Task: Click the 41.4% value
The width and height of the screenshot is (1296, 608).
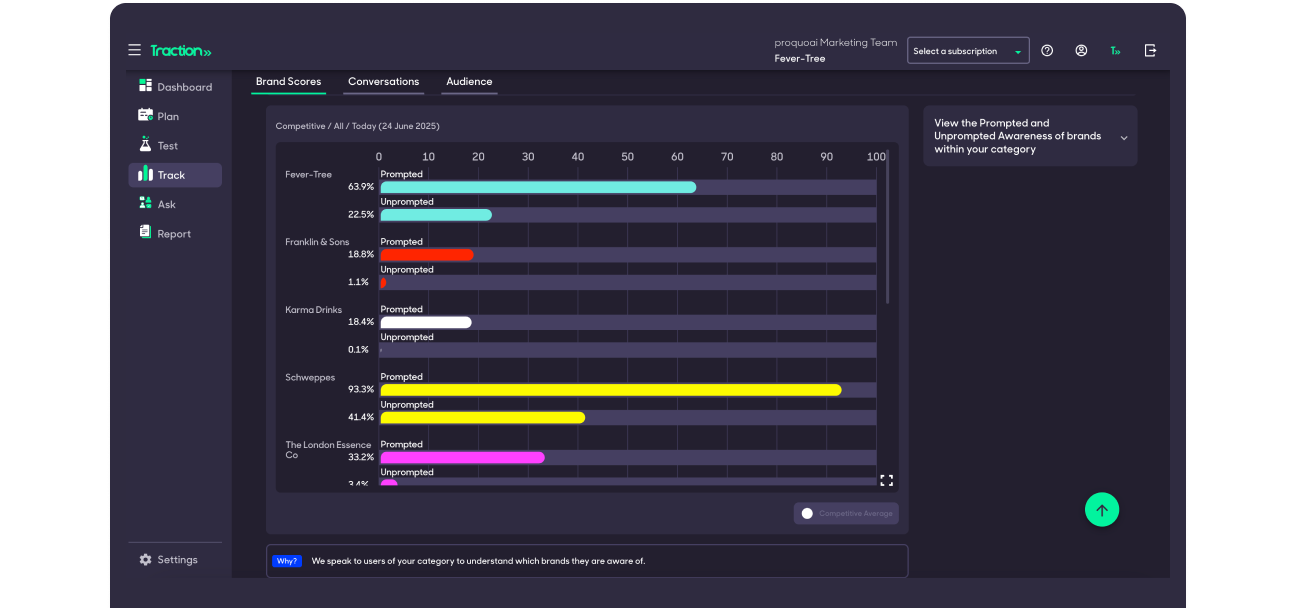Action: tap(361, 417)
